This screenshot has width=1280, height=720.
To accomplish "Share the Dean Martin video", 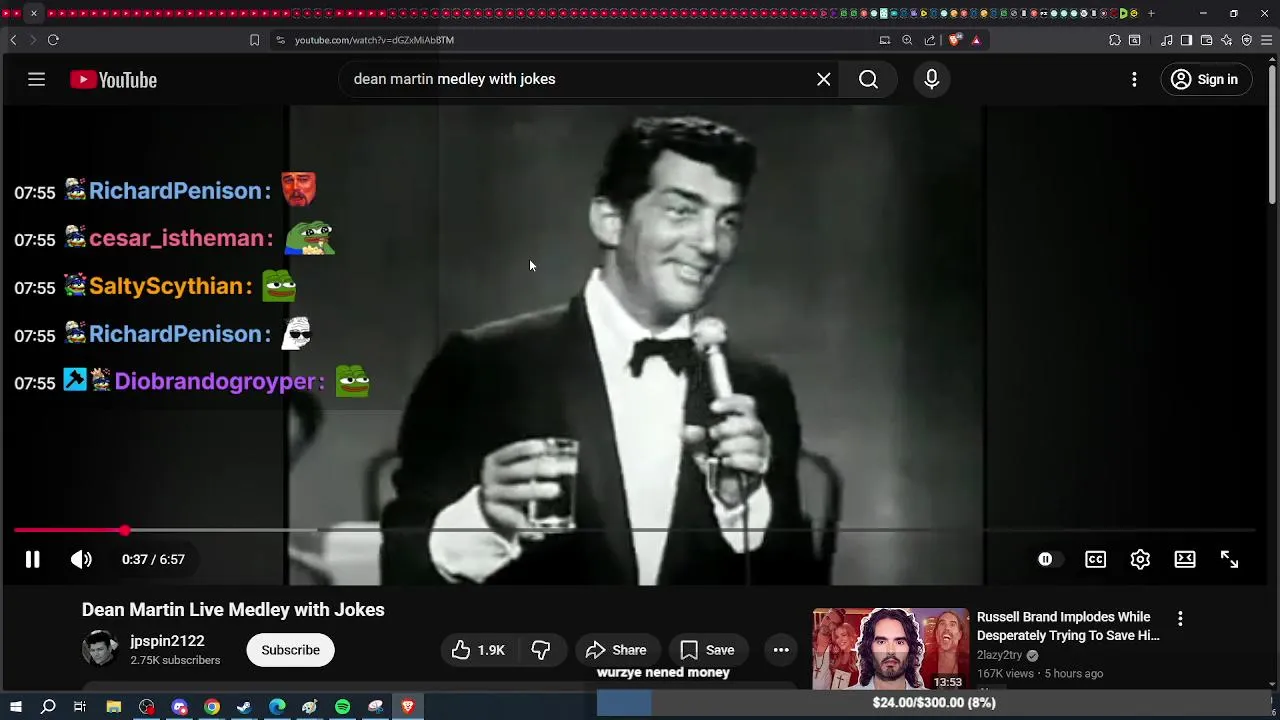I will 617,650.
